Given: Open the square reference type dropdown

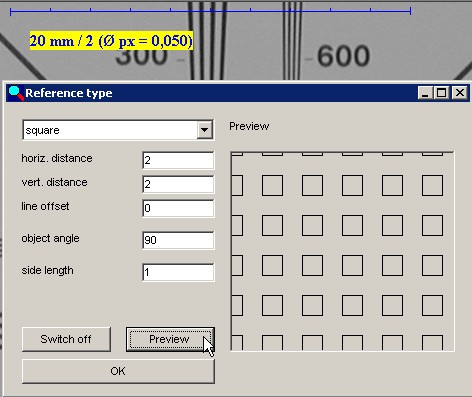Looking at the screenshot, I should pyautogui.click(x=204, y=130).
